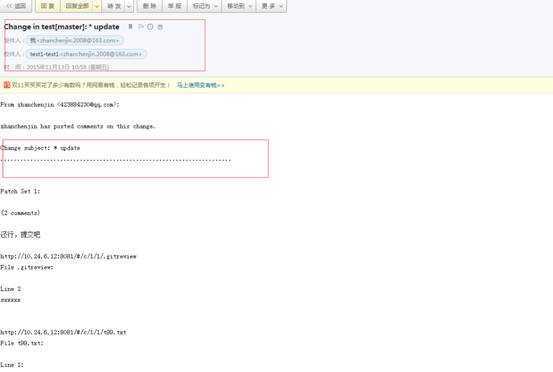Open the dropdown arrow beside 回复全部
Image resolution: width=553 pixels, height=372 pixels.
97,6
